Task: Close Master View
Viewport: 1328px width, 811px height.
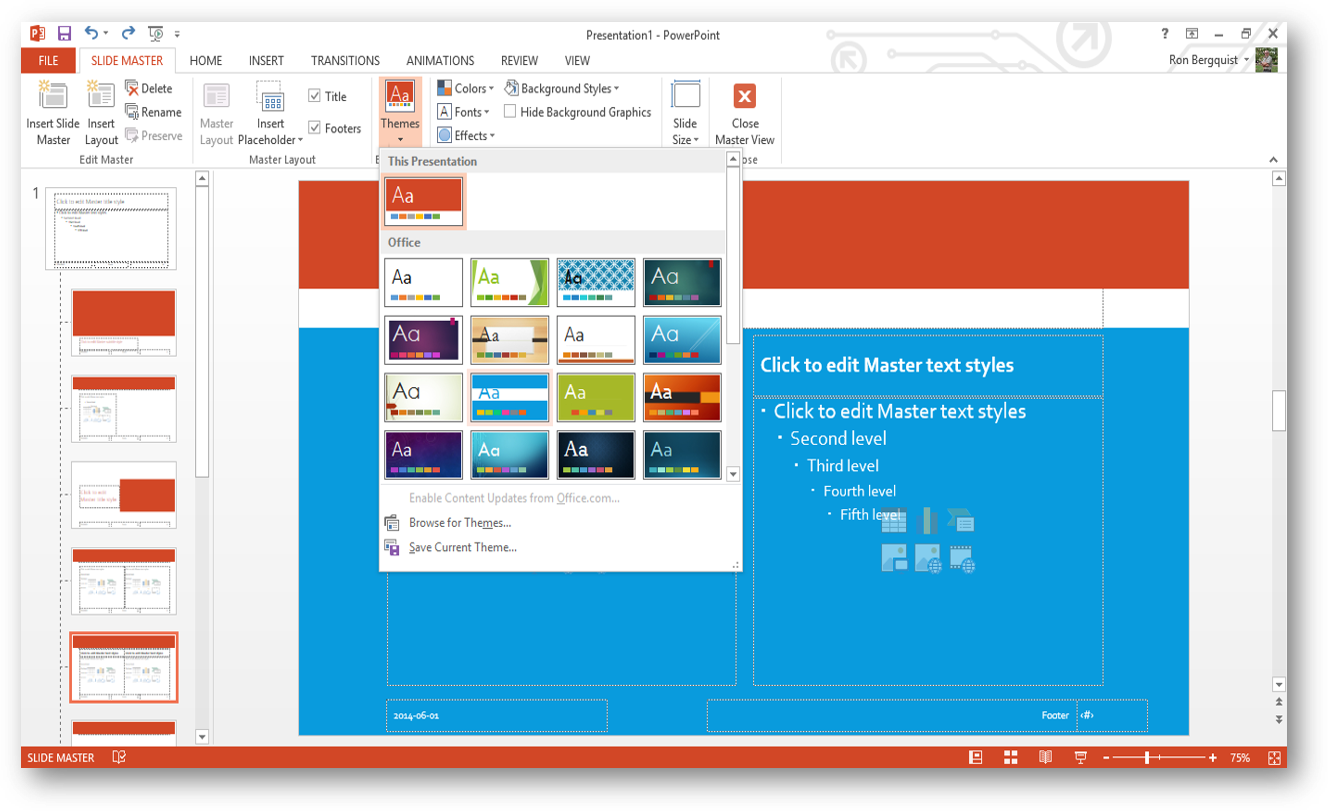Action: tap(745, 114)
